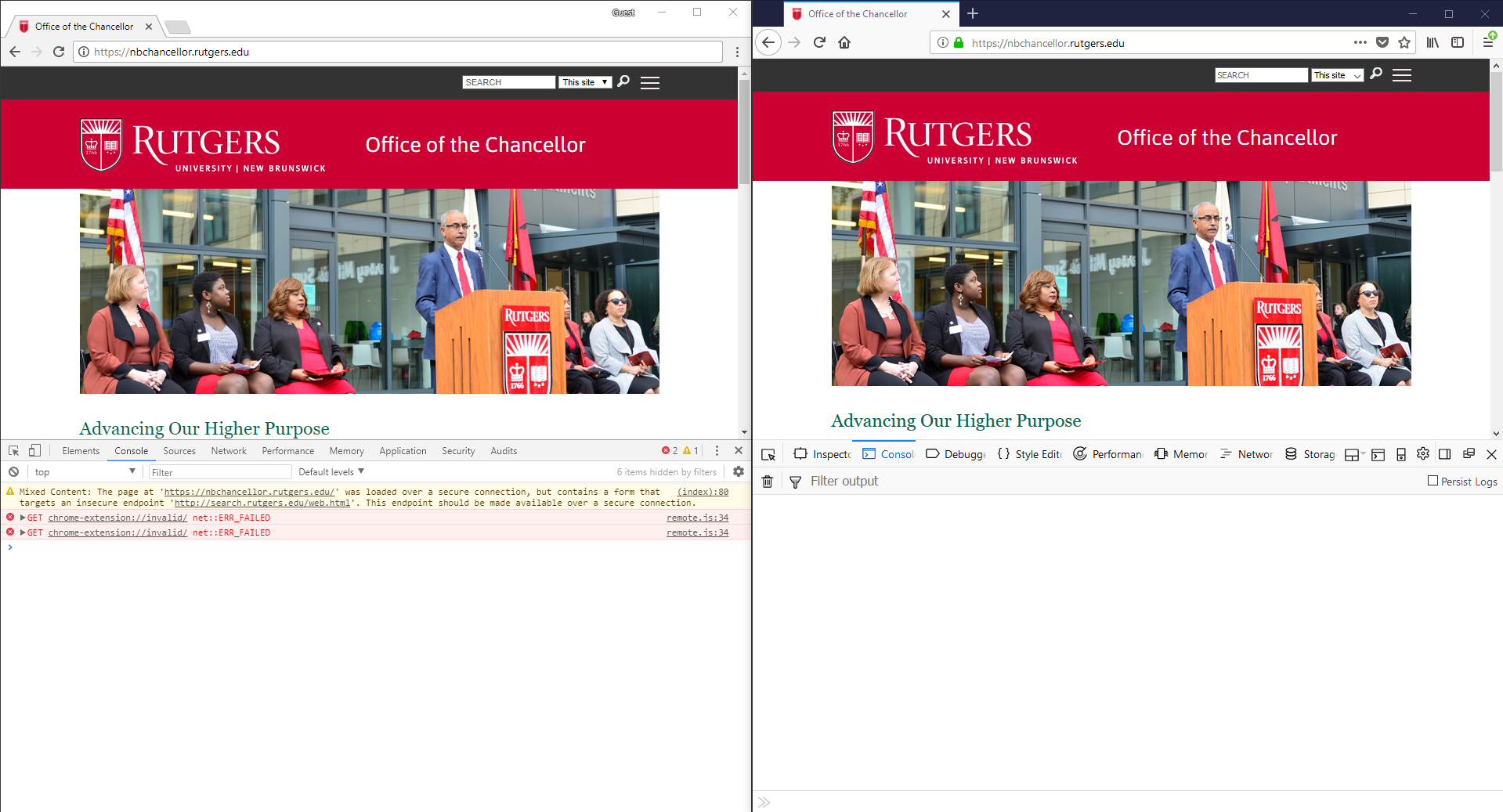Toggle the Firefox sidebar view icon

click(1458, 42)
